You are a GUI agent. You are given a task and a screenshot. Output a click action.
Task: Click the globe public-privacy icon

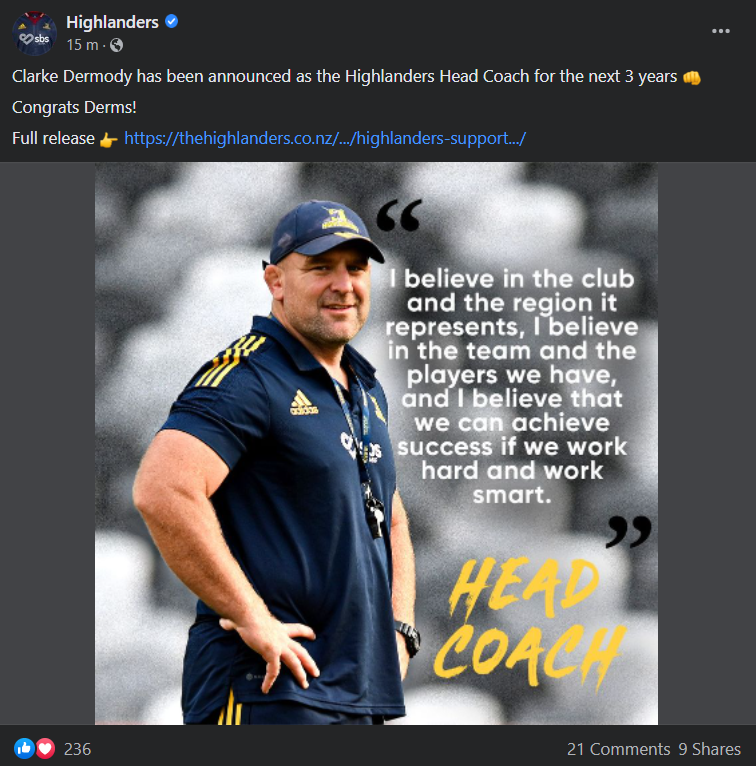pyautogui.click(x=116, y=45)
